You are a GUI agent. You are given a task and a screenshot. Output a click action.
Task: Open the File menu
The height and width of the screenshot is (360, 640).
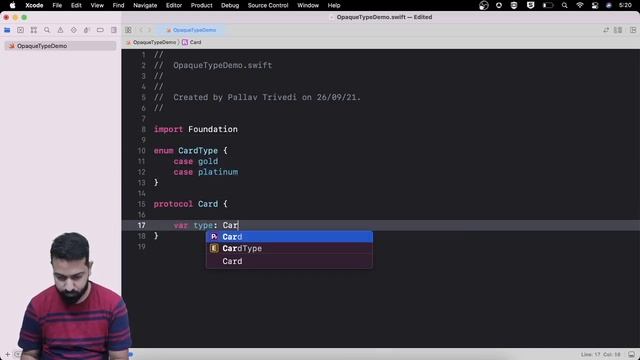pyautogui.click(x=57, y=5)
